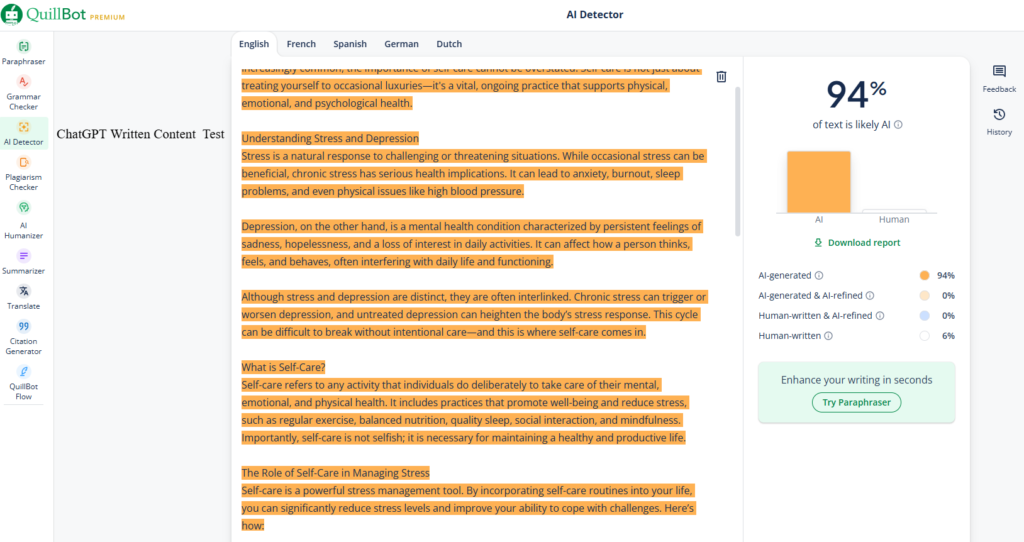This screenshot has width=1024, height=542.
Task: Open the Citation Generator tool
Action: pyautogui.click(x=24, y=337)
